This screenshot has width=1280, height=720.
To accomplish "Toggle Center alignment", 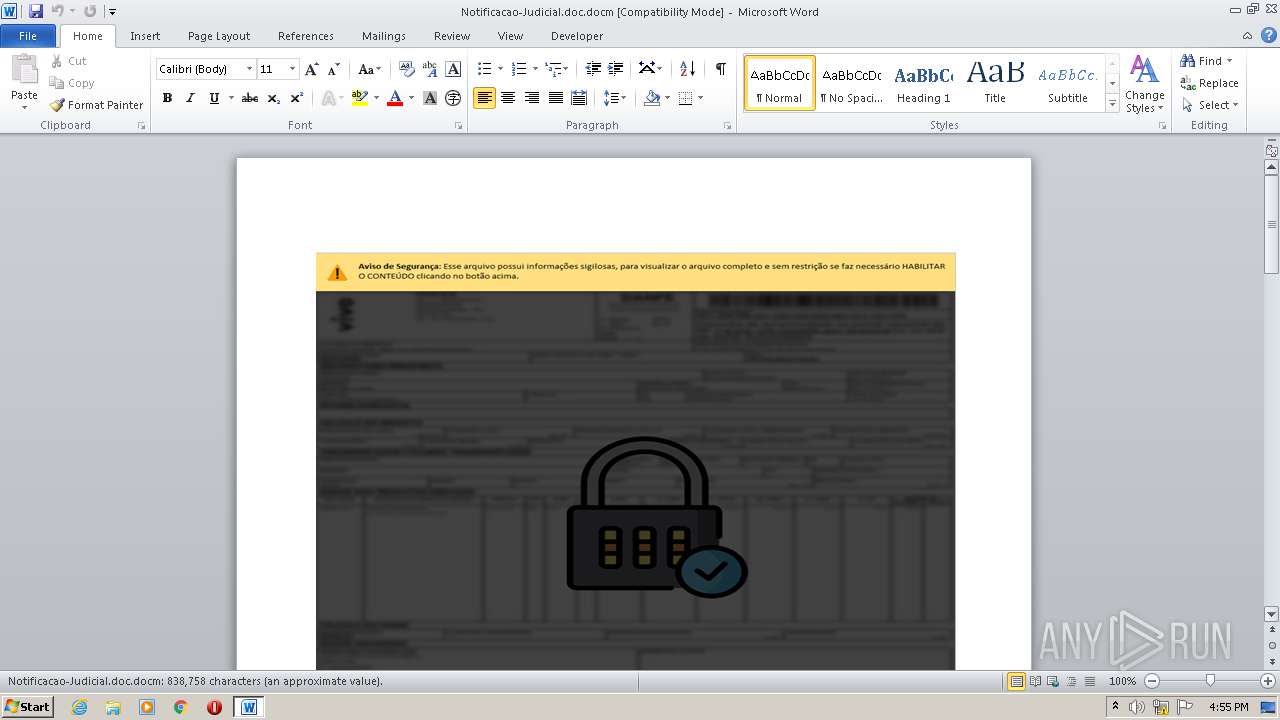I will click(508, 98).
